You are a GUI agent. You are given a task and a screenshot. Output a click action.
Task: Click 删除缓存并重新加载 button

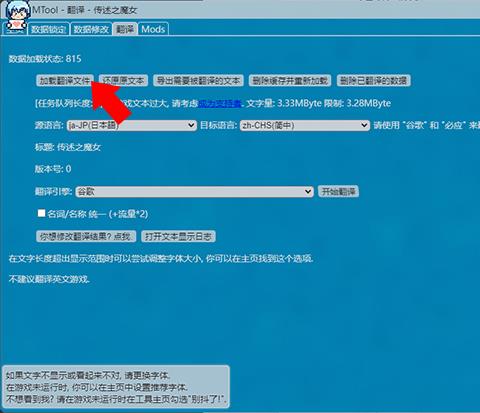[290, 81]
